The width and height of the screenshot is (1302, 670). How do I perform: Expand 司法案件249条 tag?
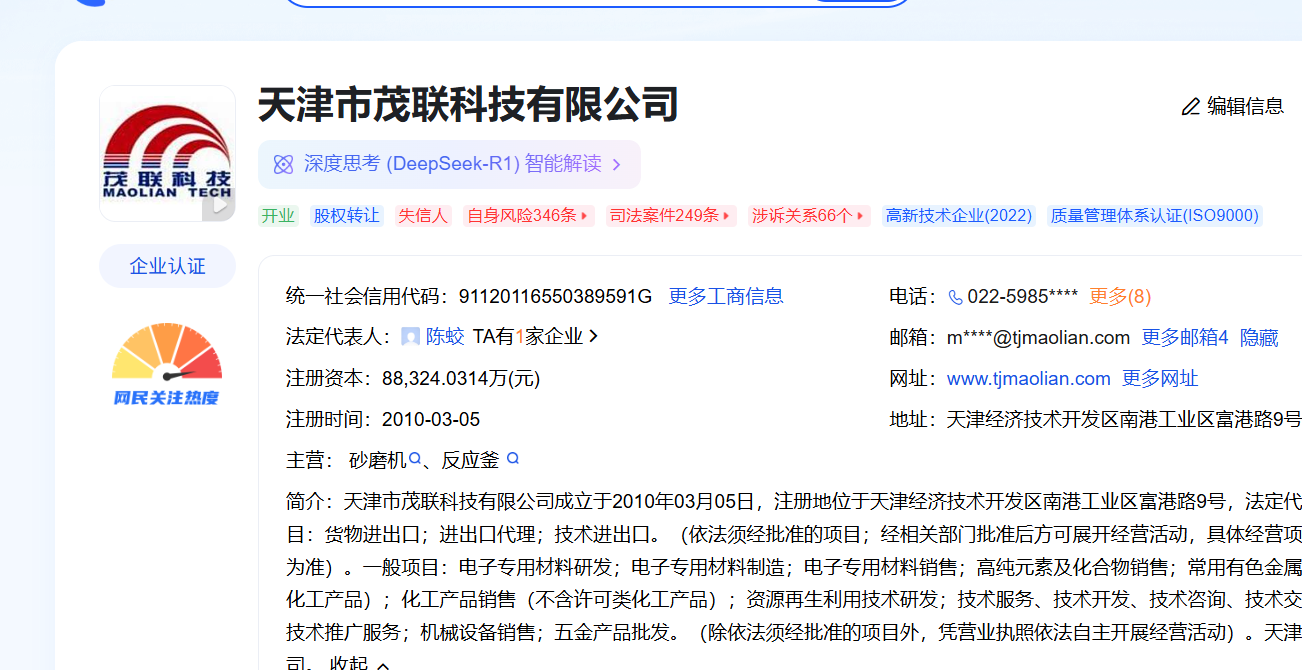670,216
